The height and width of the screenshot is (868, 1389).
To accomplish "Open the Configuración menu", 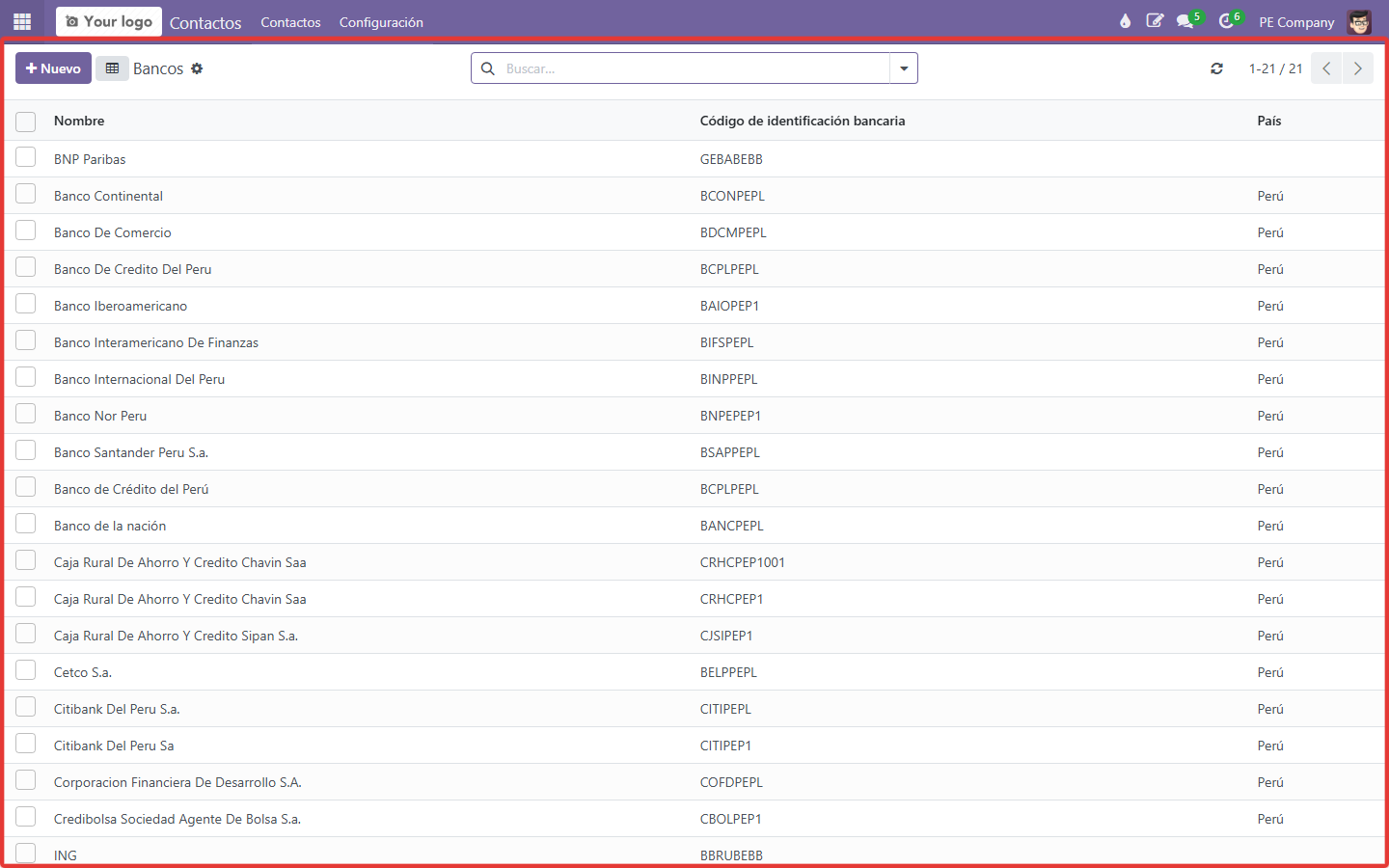I will tap(381, 22).
